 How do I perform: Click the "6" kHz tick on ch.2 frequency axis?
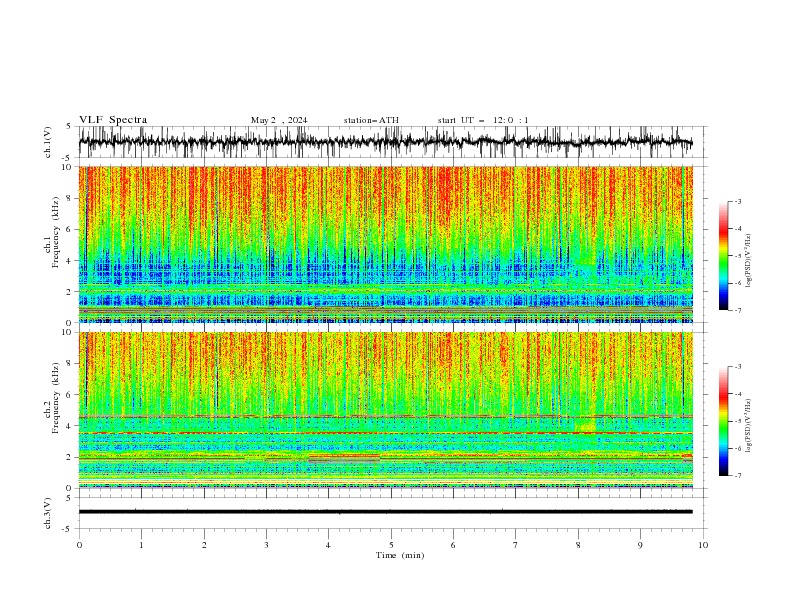pos(71,395)
